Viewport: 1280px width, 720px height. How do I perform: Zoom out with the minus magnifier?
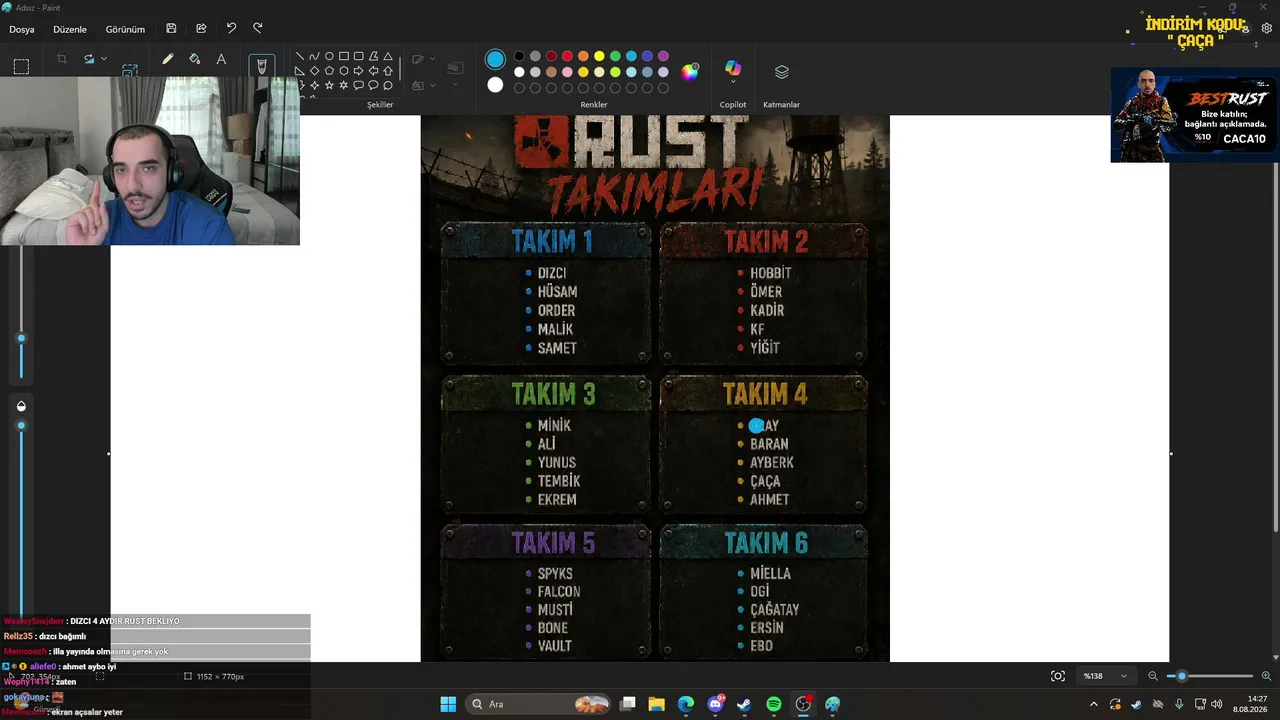click(x=1153, y=676)
